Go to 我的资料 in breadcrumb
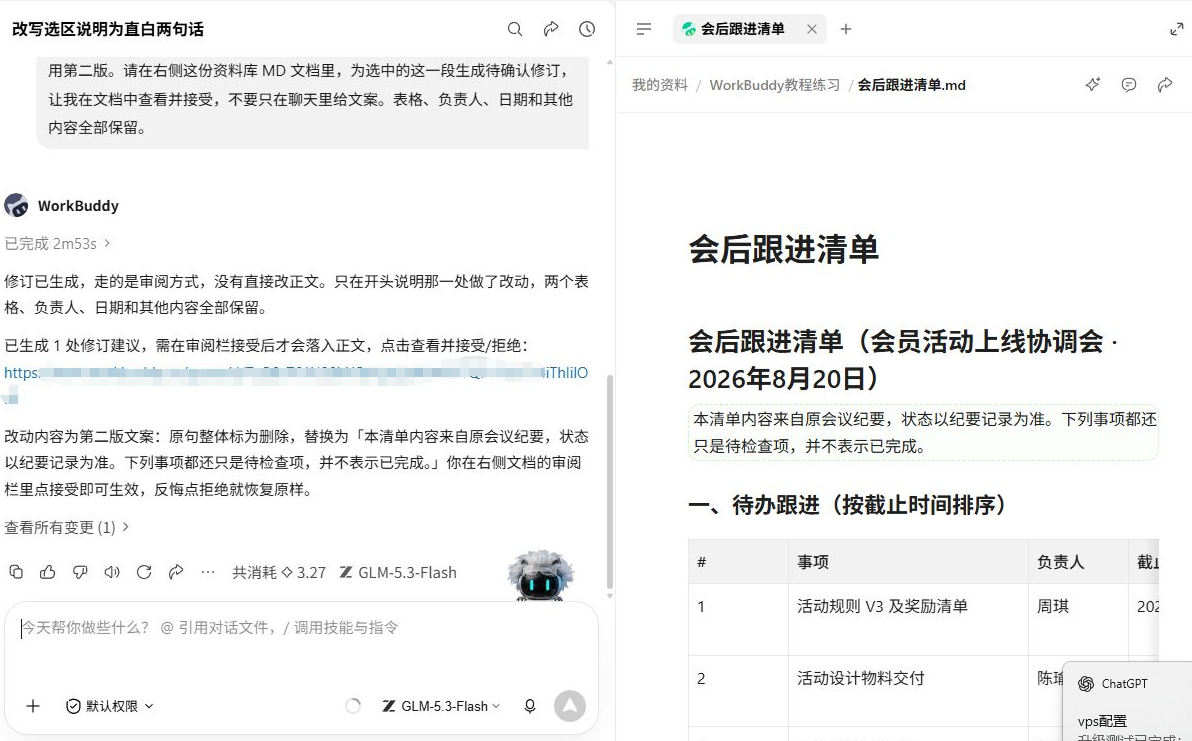 660,84
